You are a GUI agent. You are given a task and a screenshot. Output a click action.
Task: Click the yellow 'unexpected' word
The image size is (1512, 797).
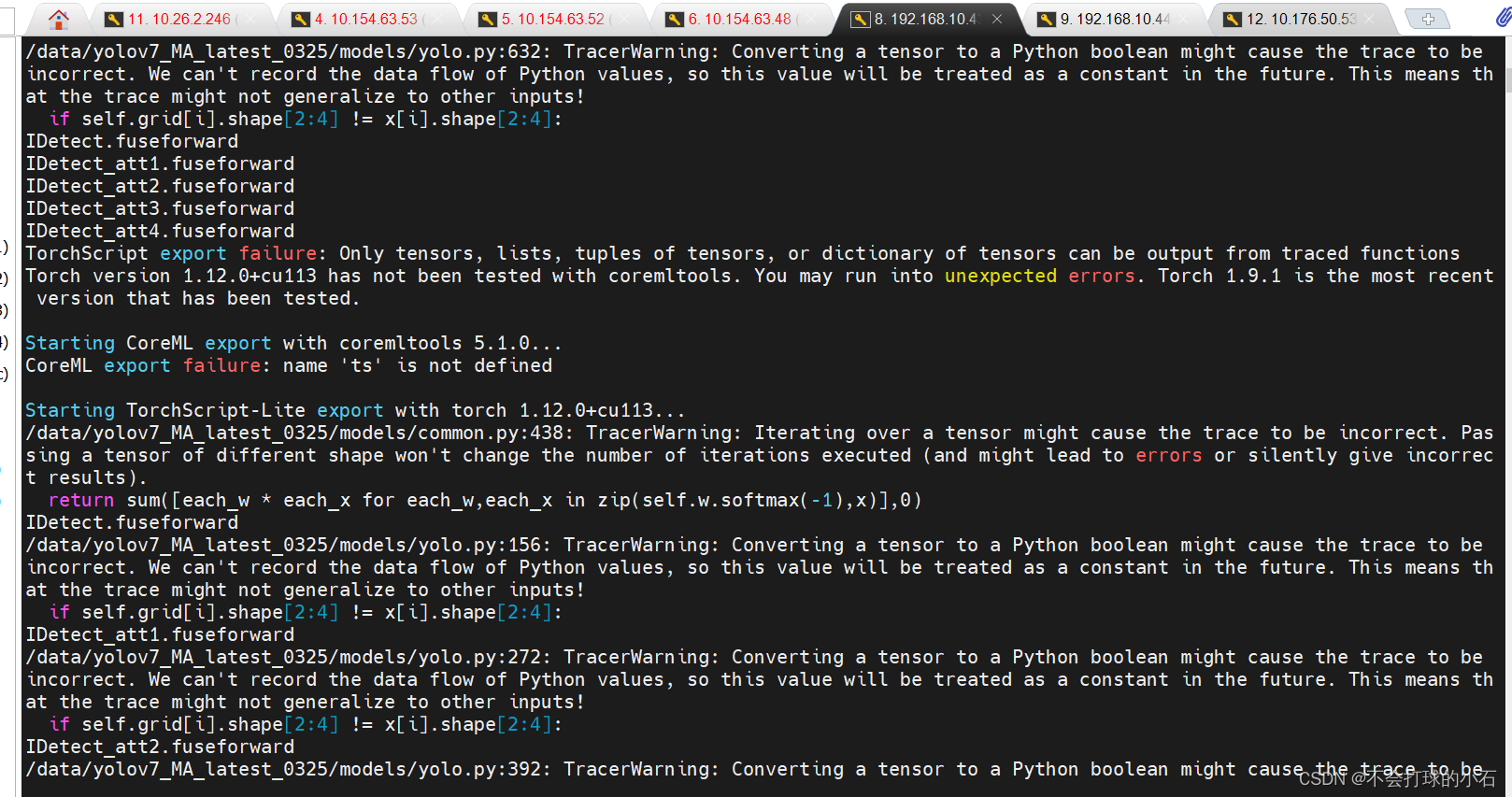pyautogui.click(x=1000, y=276)
